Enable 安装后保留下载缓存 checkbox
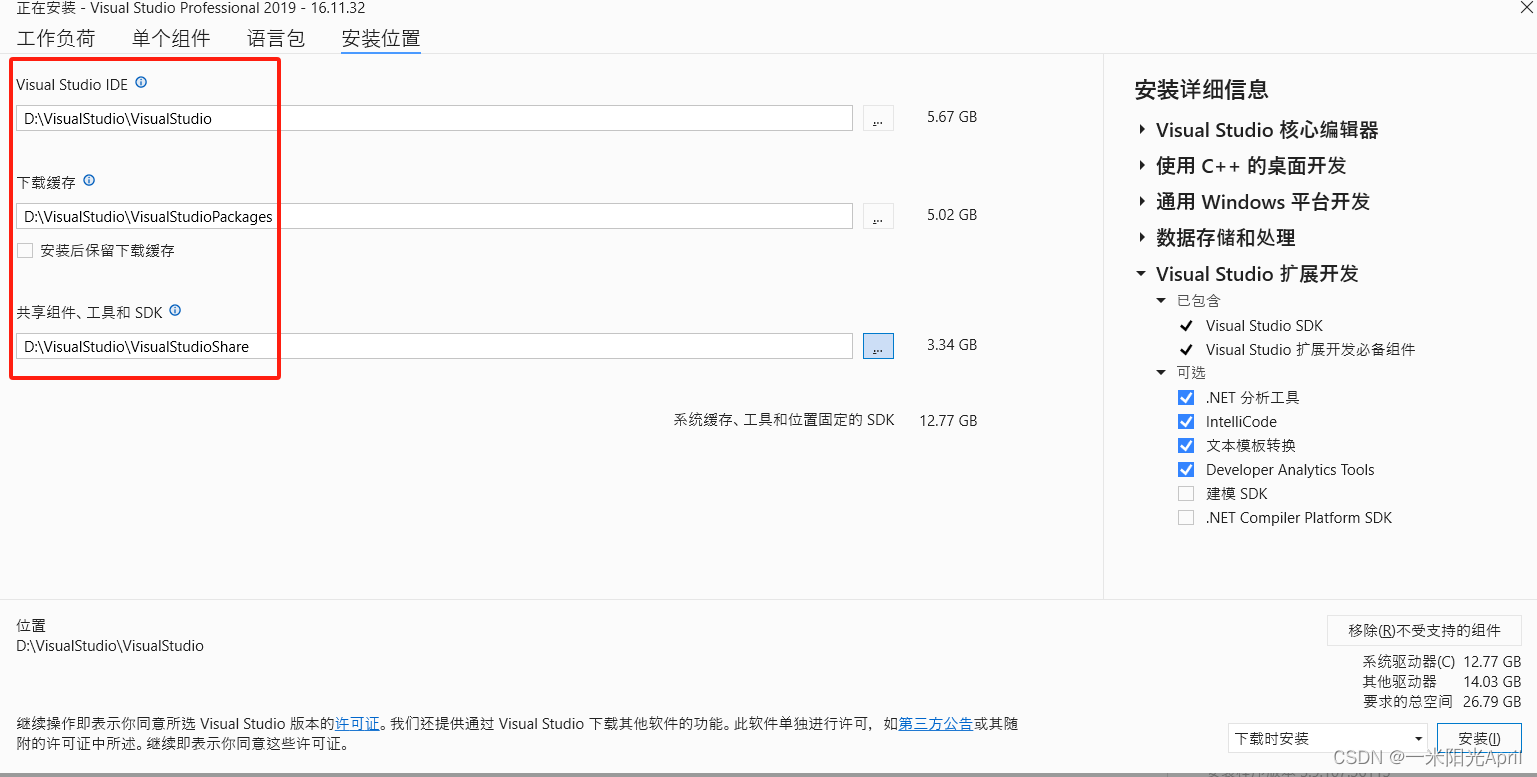1537x777 pixels. [x=25, y=251]
